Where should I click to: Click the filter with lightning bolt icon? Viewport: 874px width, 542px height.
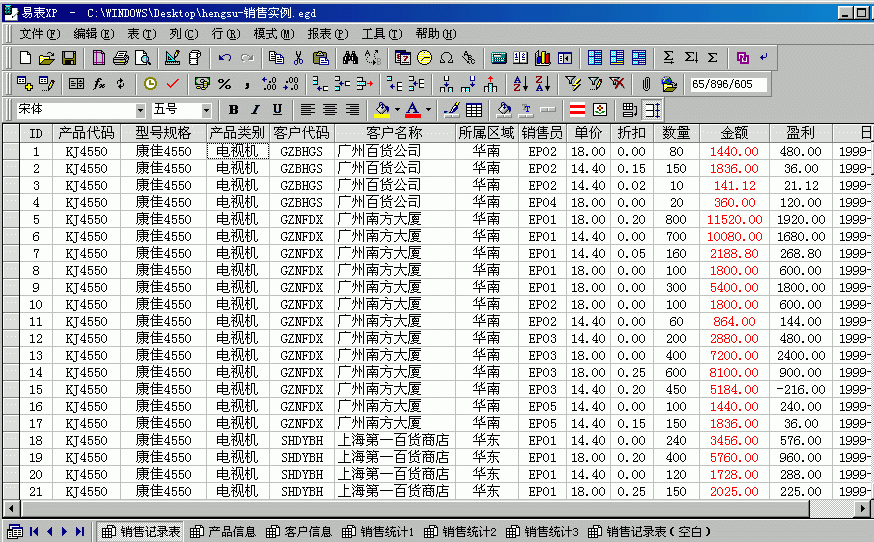click(572, 84)
